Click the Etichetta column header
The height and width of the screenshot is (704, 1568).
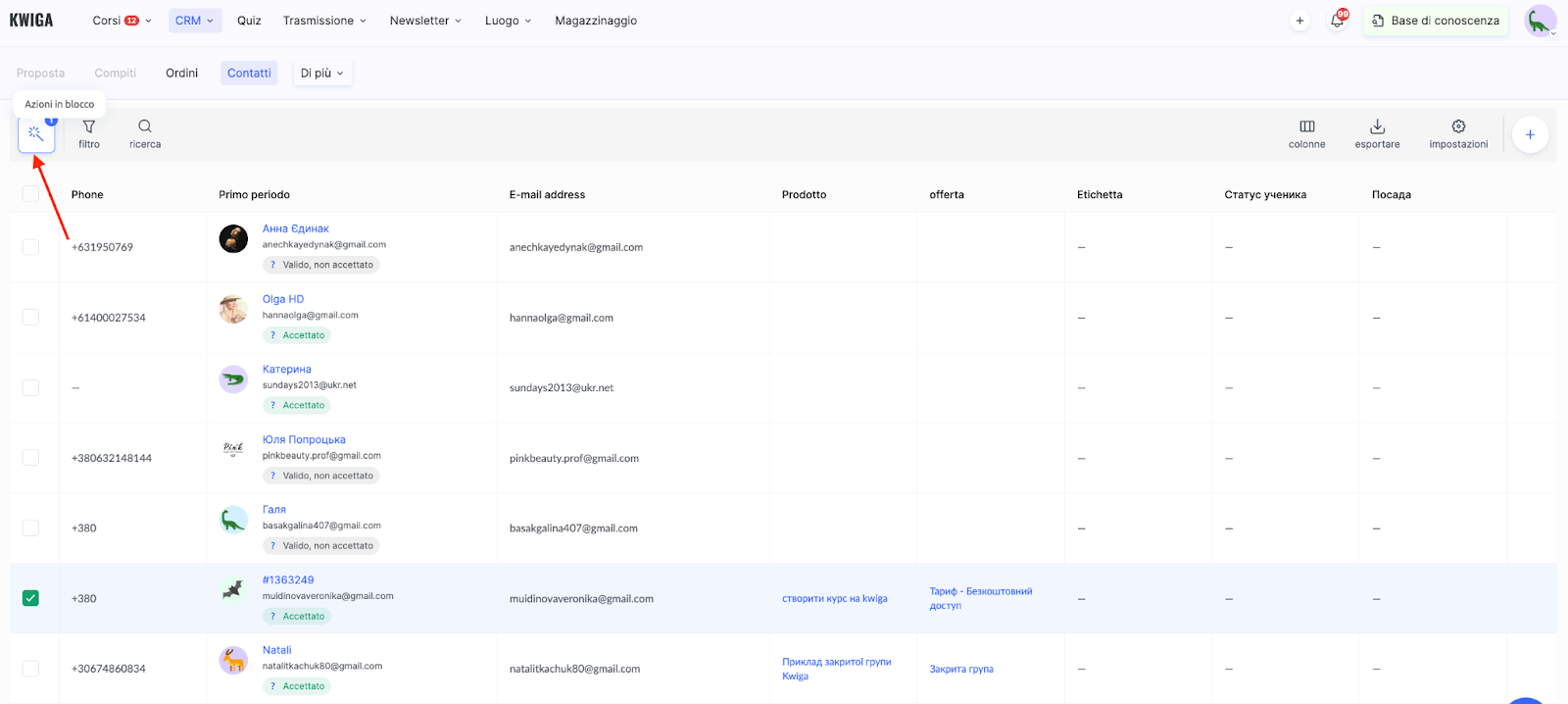[1100, 195]
